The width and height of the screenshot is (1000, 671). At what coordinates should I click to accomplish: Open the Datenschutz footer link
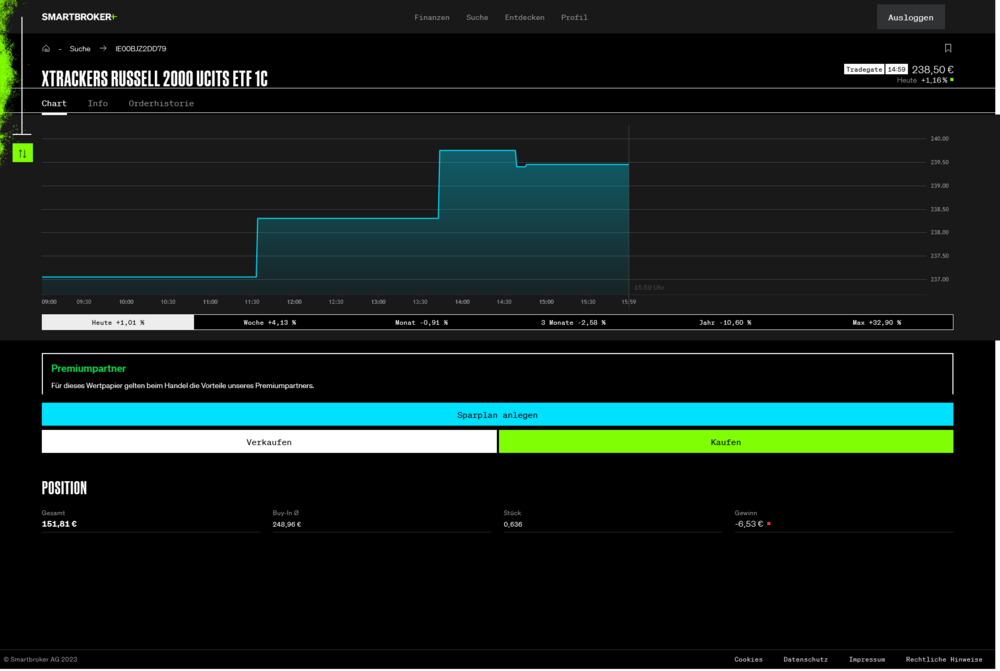tap(805, 659)
